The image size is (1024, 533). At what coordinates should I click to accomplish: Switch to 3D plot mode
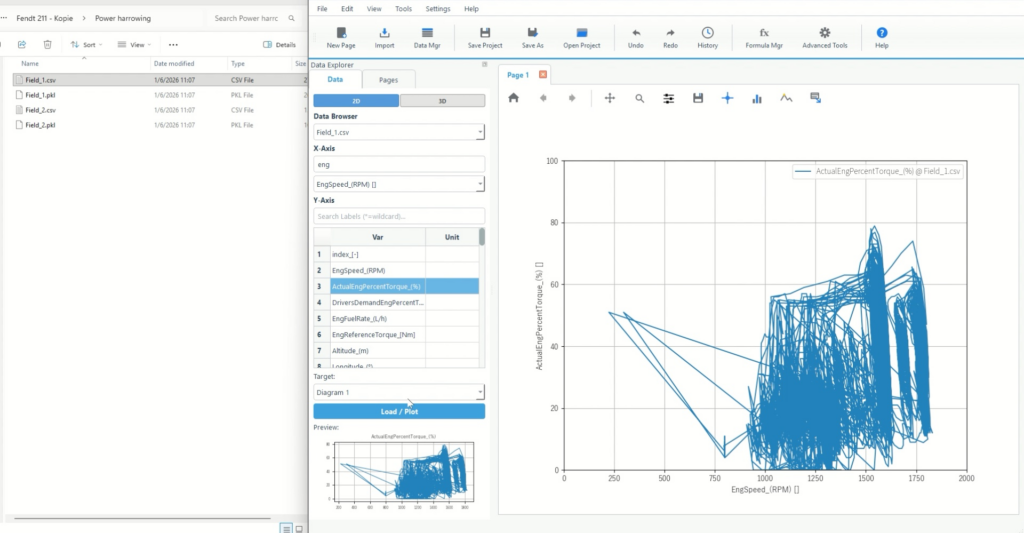coord(442,101)
